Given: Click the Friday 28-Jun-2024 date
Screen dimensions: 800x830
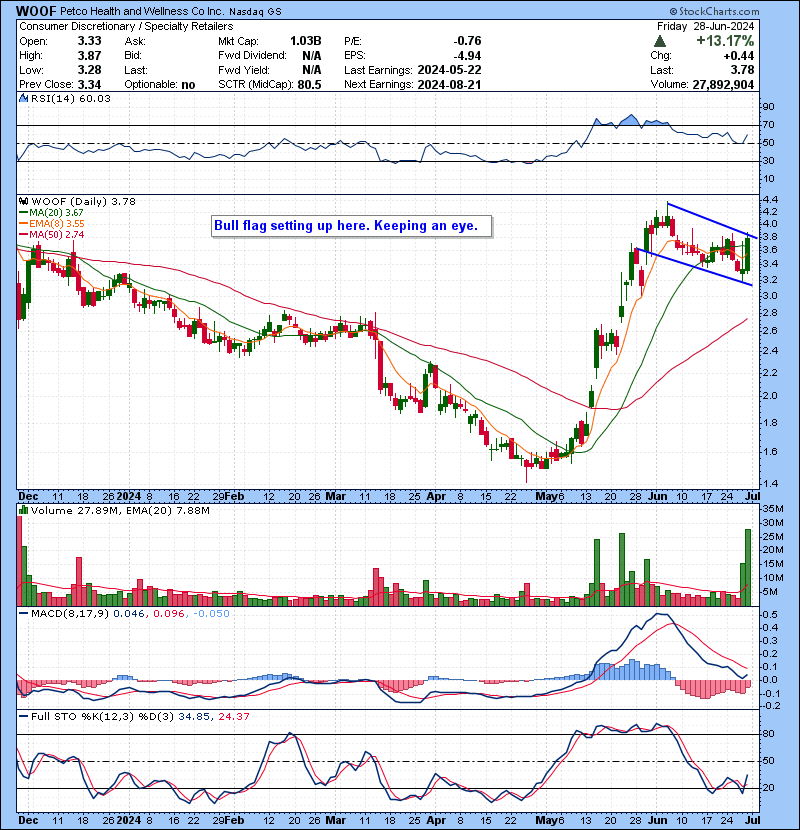Looking at the screenshot, I should click(x=705, y=26).
